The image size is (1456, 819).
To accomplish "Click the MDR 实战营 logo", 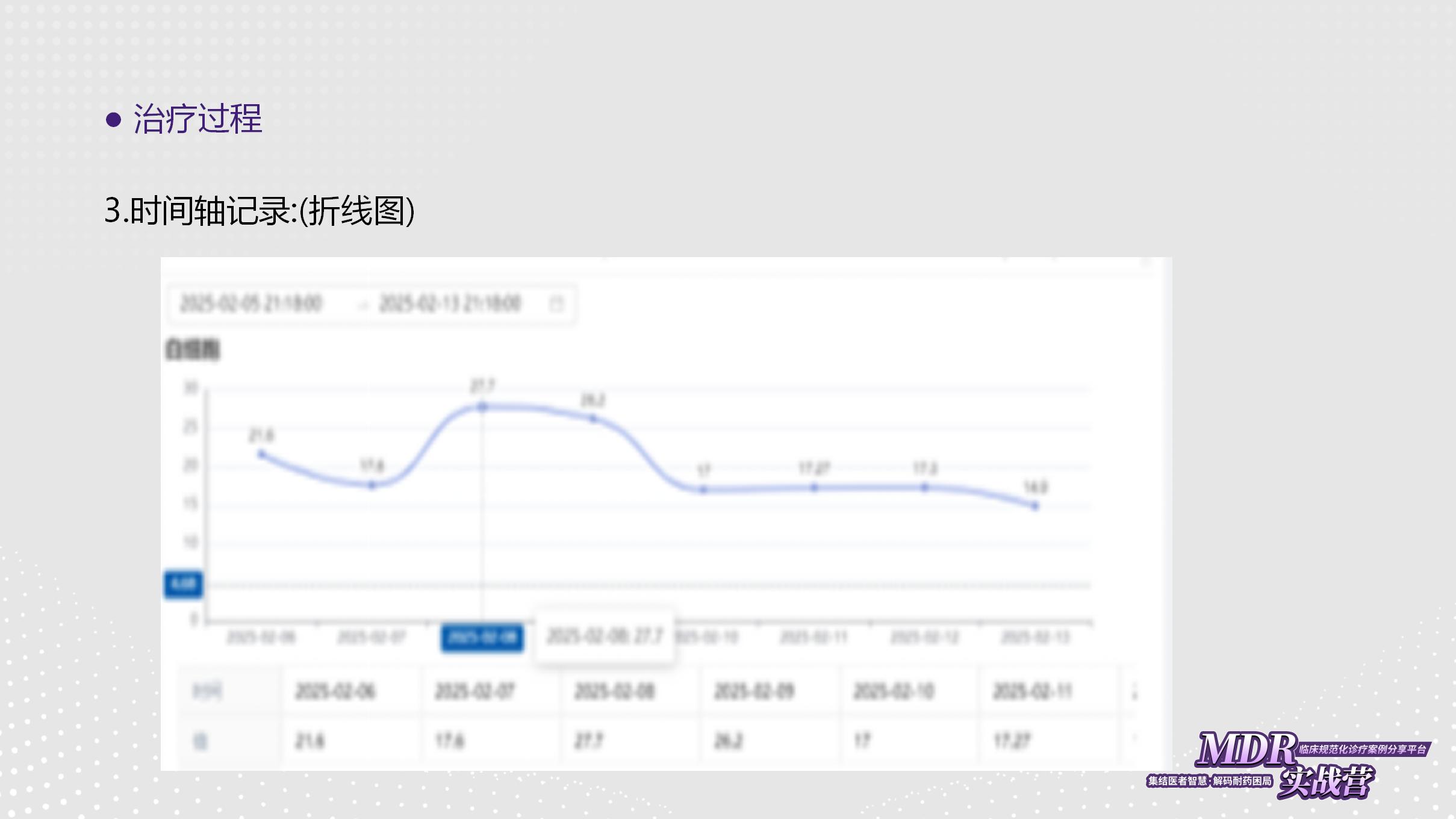I will click(x=1287, y=765).
